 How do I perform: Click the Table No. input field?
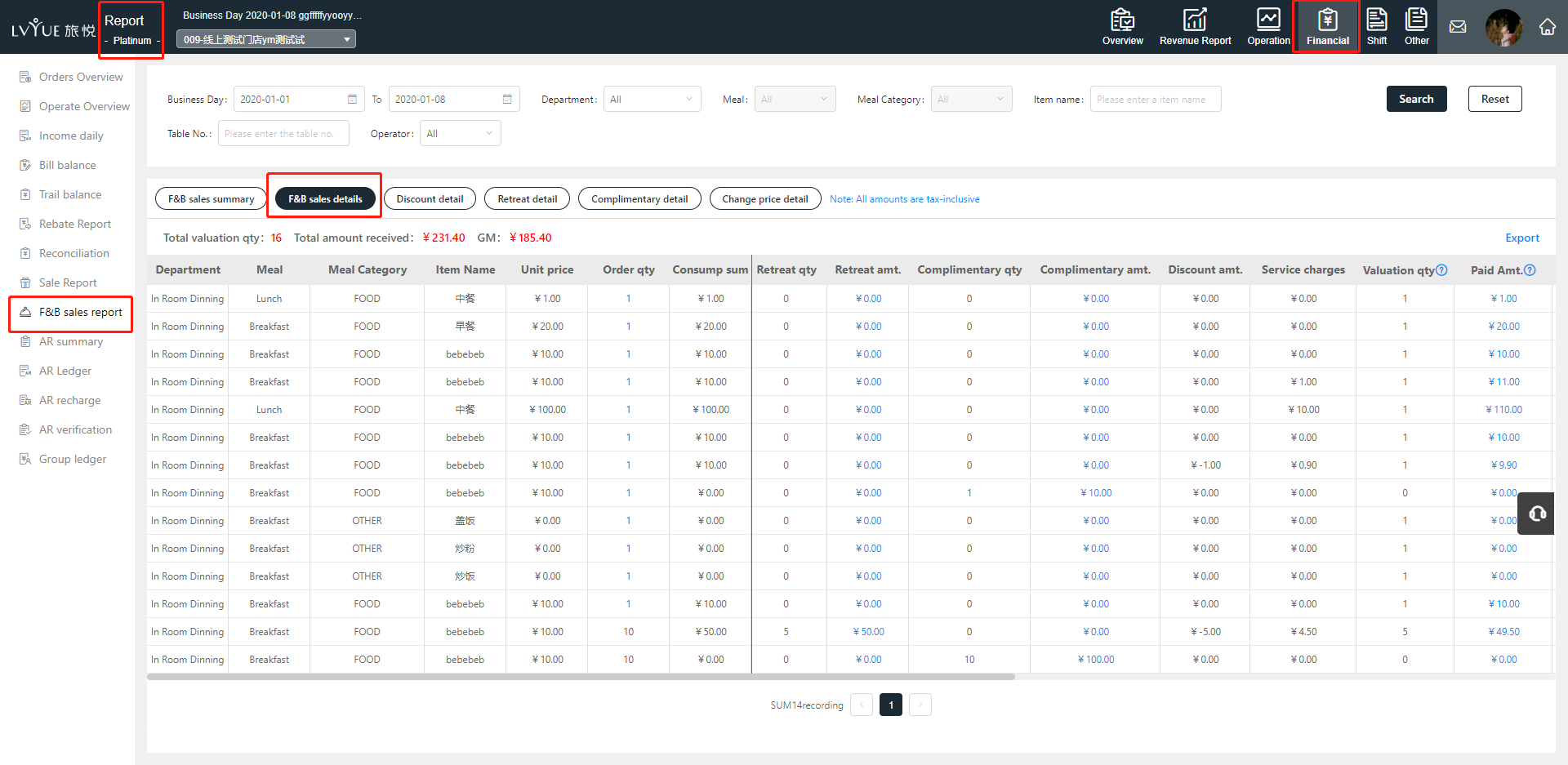283,133
